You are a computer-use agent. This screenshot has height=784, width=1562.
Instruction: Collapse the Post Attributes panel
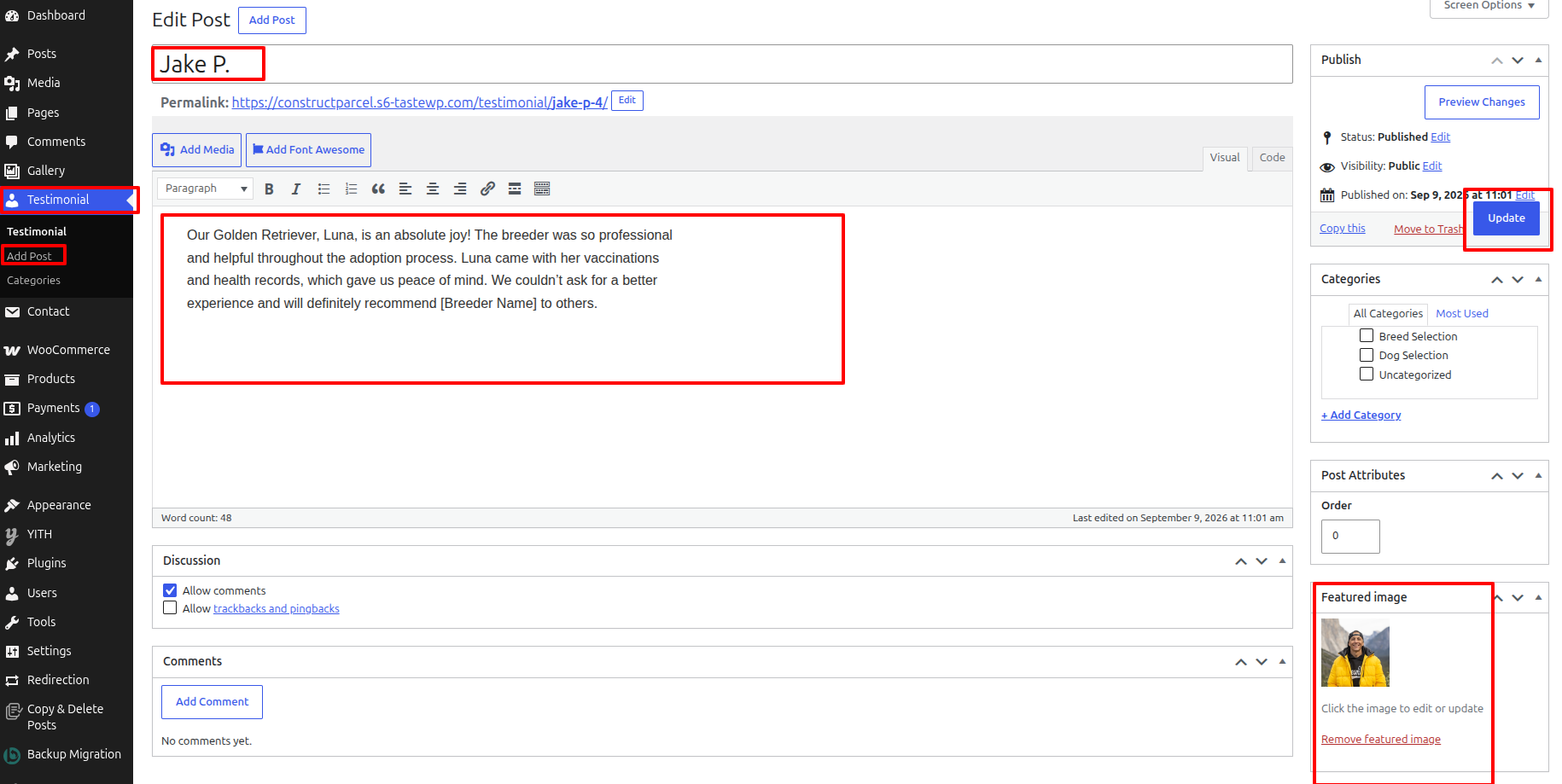click(x=1538, y=475)
